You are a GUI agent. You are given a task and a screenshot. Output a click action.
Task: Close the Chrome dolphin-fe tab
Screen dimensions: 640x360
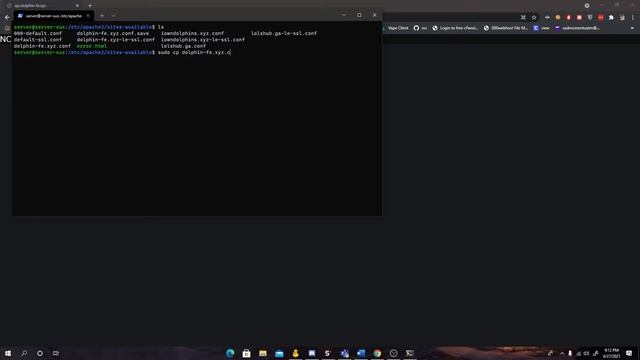[77, 6]
